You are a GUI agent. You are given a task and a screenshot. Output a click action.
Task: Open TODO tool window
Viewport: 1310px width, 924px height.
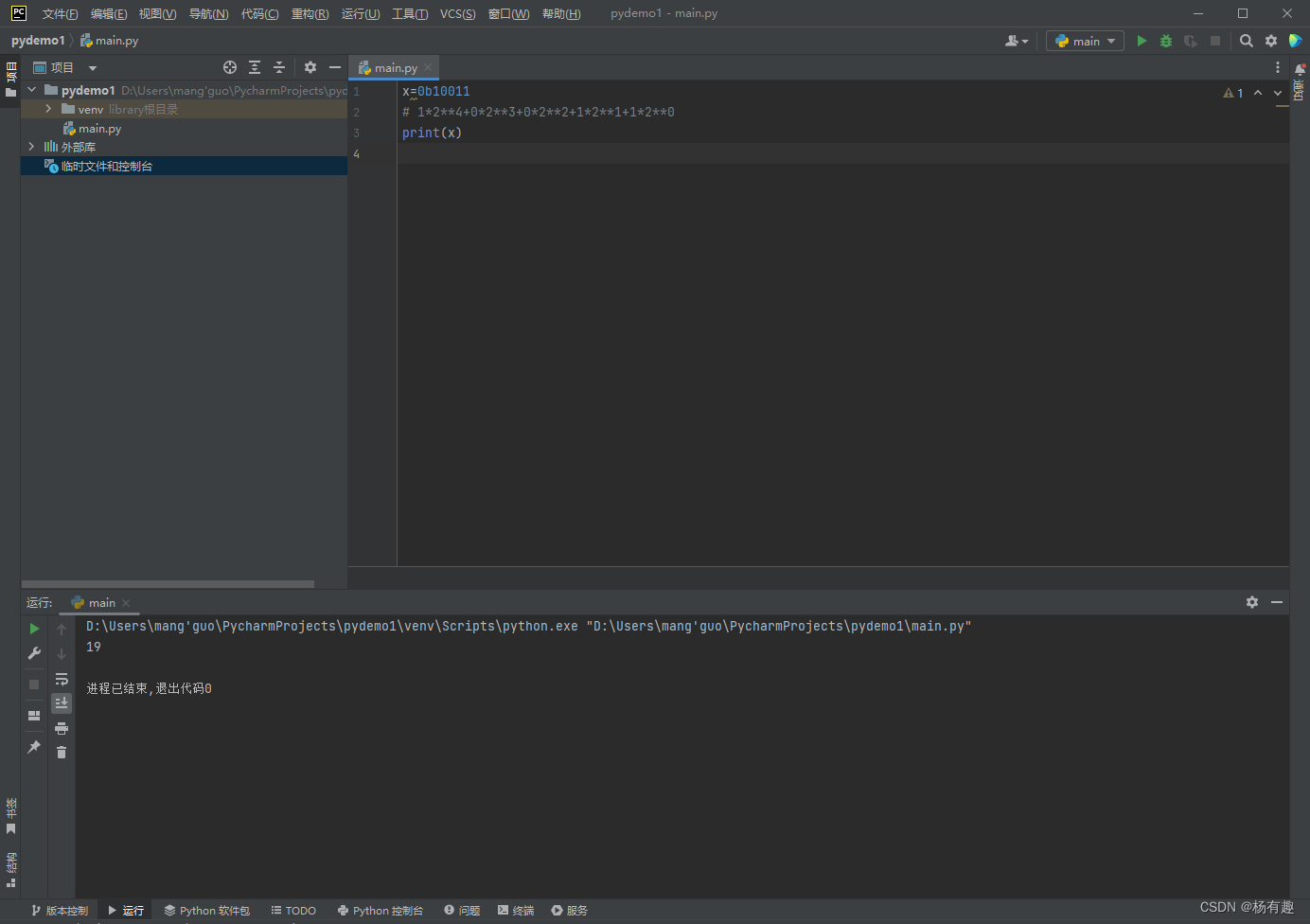click(293, 911)
